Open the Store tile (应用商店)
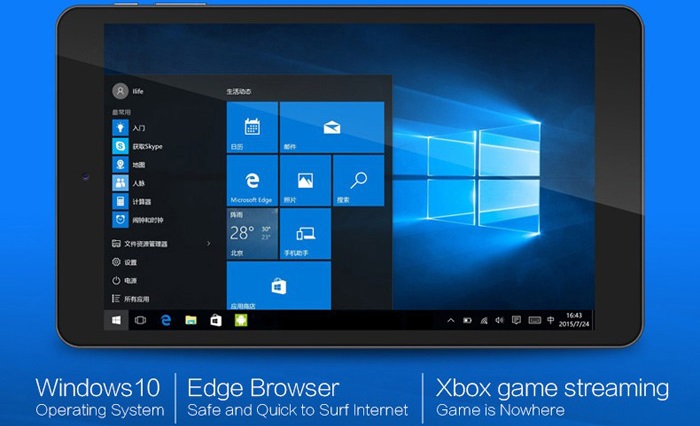This screenshot has width=700, height=426. [x=279, y=285]
